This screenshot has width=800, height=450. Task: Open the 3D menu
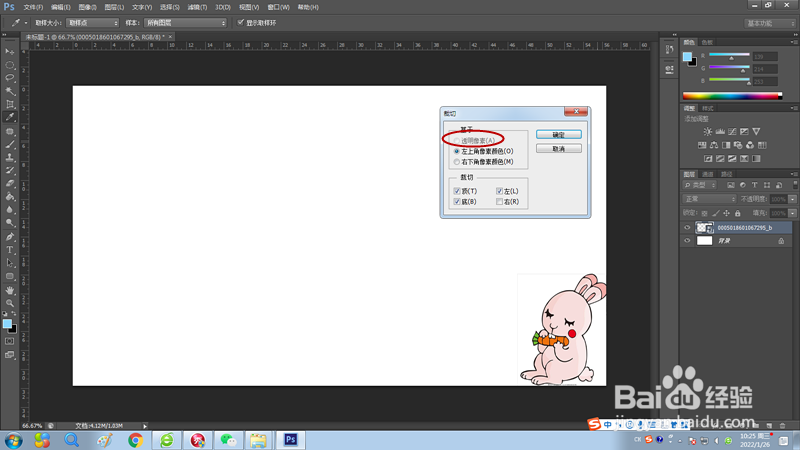(x=222, y=7)
